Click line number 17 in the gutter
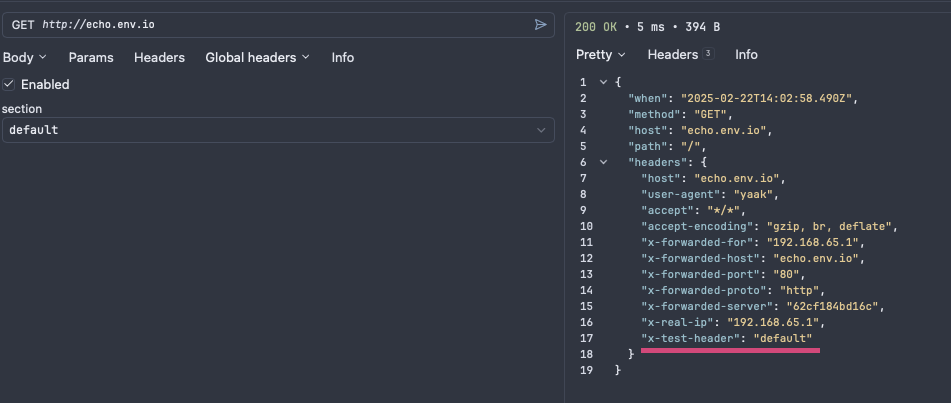951x403 pixels. 584,338
